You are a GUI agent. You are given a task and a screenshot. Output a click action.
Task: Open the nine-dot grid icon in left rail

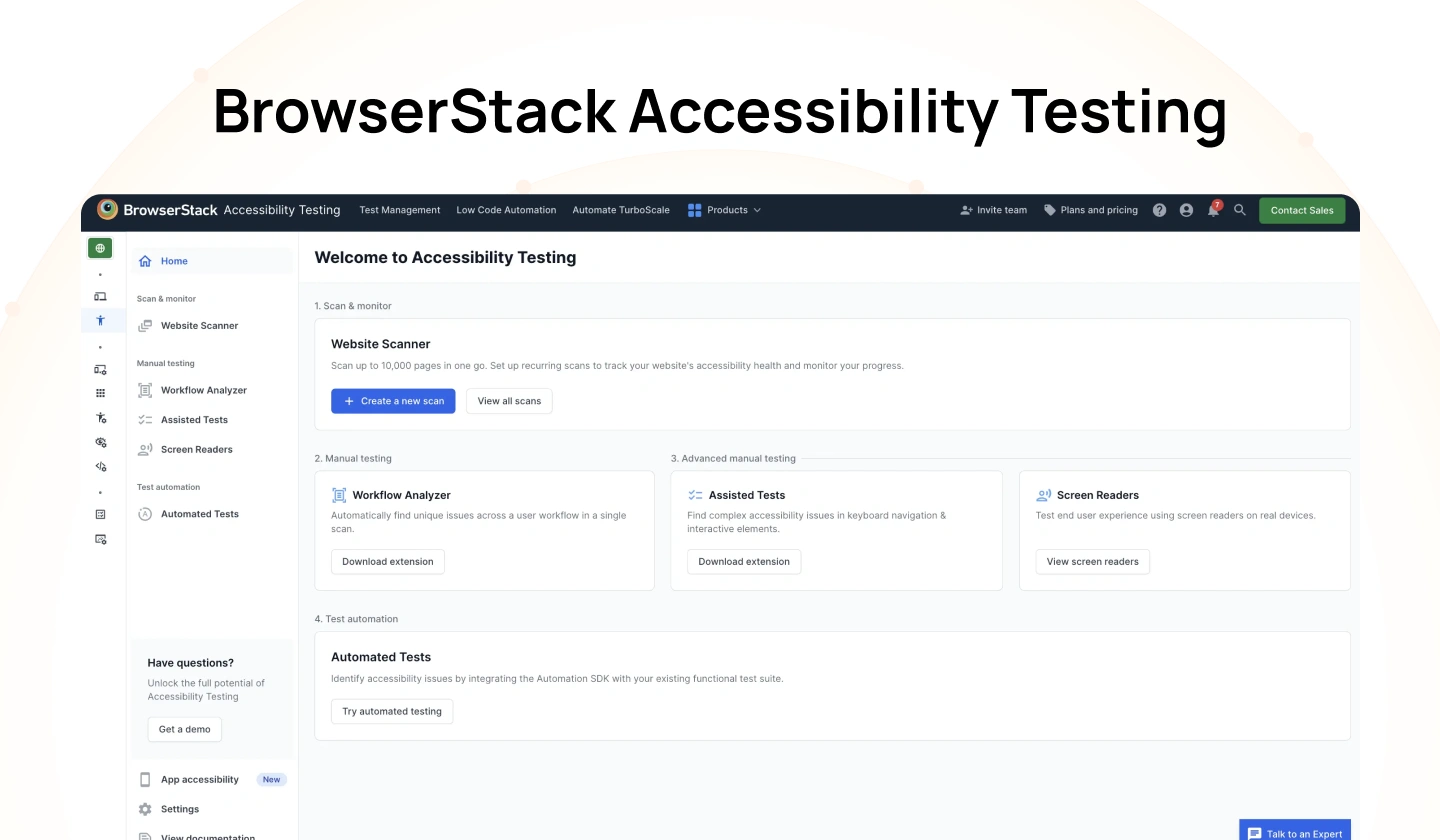[x=100, y=394]
